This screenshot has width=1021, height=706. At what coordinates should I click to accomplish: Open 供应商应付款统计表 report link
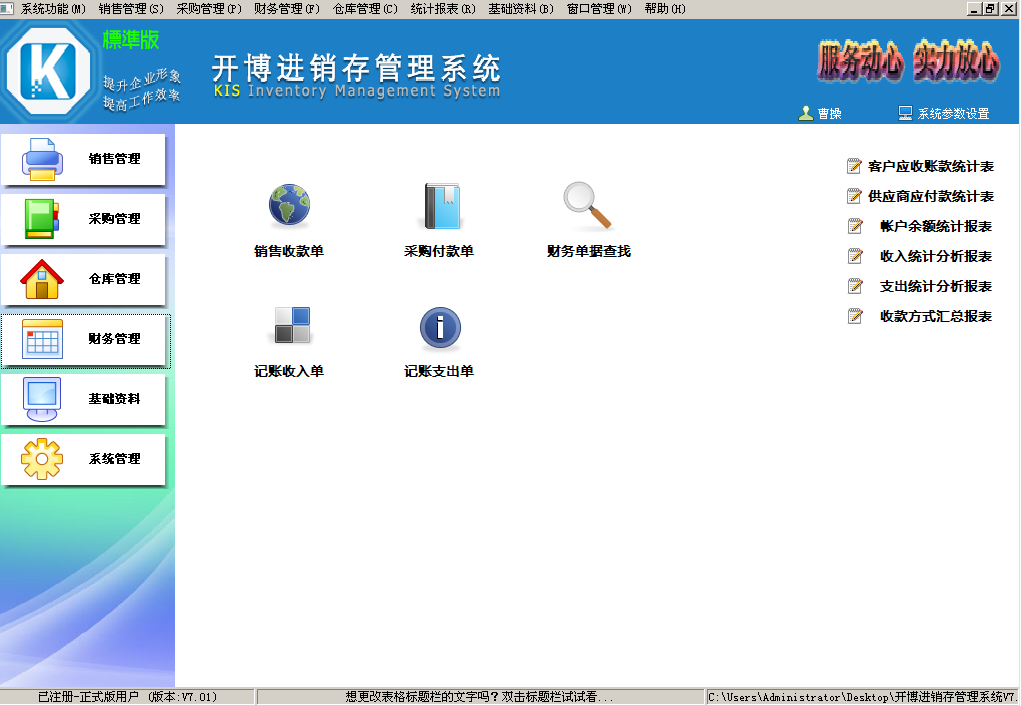tap(930, 197)
